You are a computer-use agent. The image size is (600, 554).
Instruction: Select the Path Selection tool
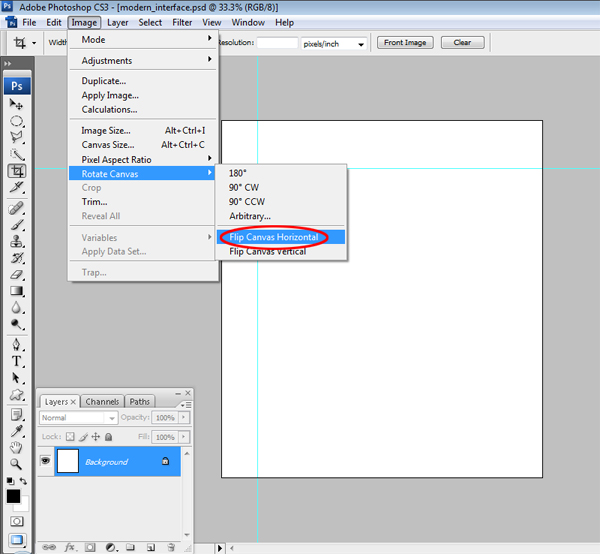coord(16,378)
